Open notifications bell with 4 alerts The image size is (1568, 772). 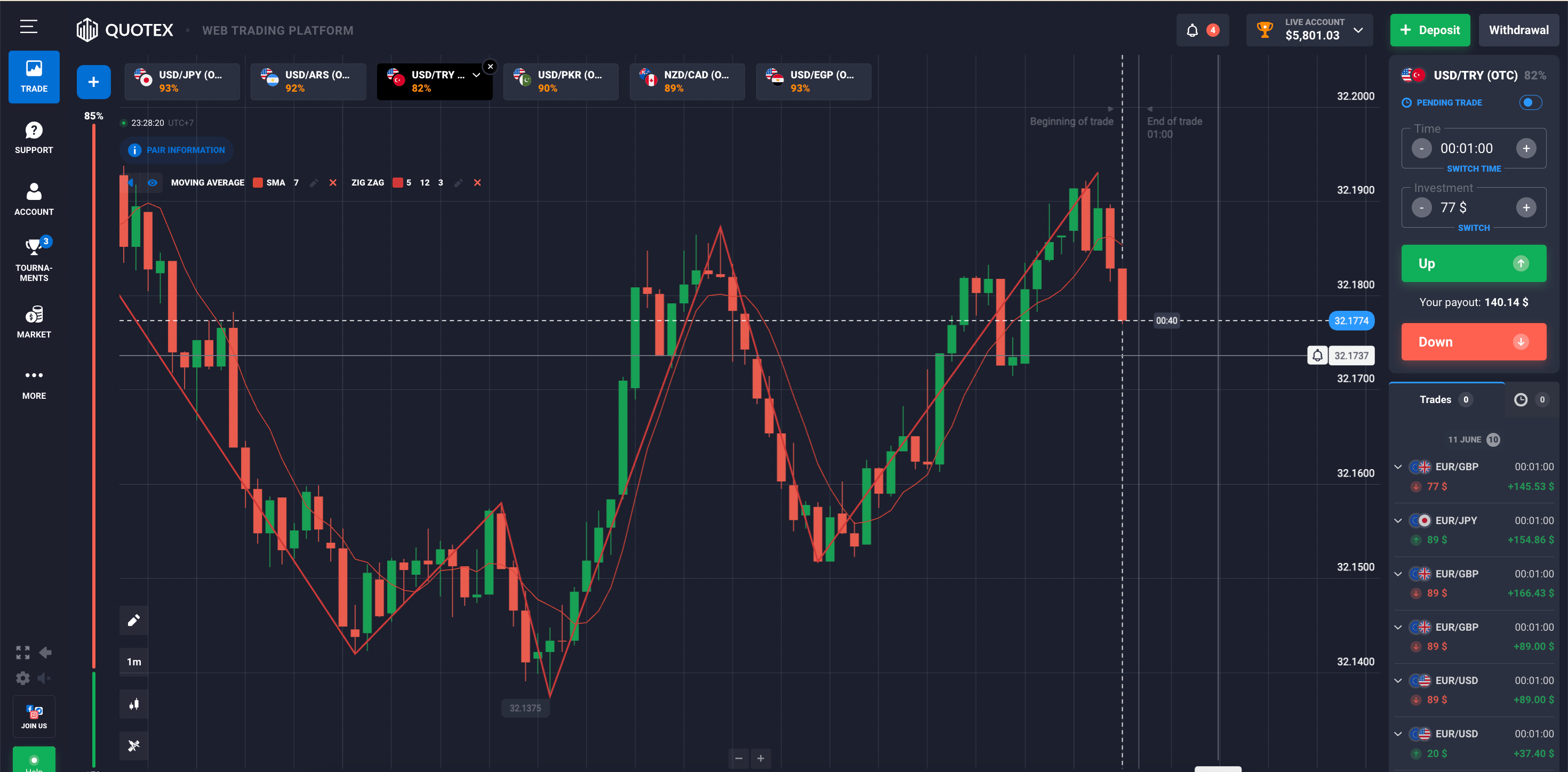pyautogui.click(x=1202, y=30)
